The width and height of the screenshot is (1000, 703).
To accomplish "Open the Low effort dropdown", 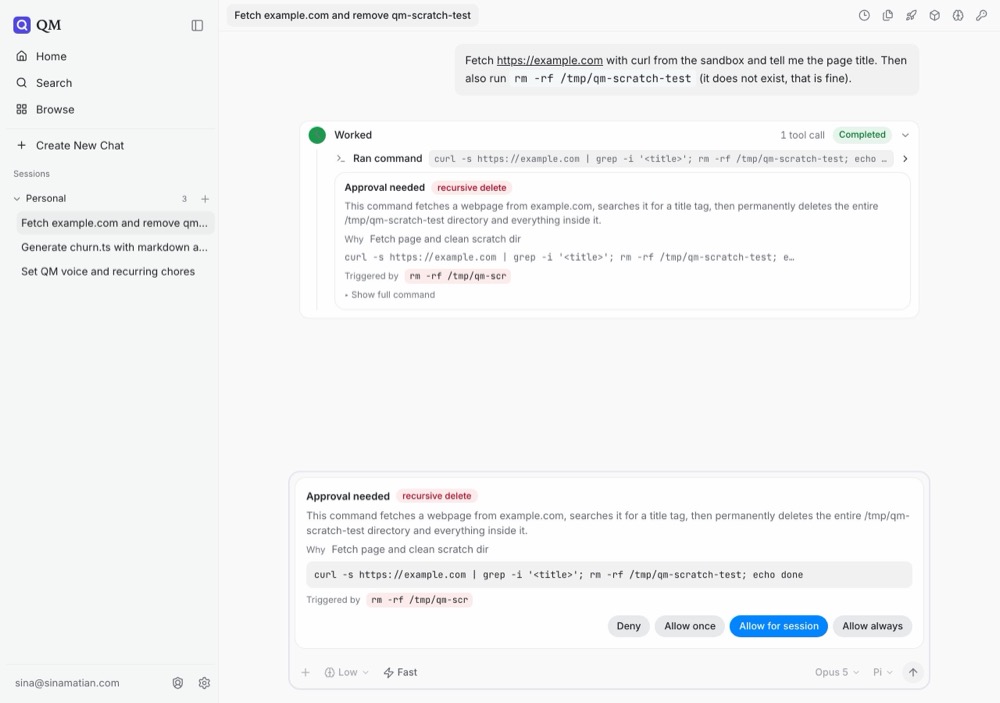I will pos(347,672).
